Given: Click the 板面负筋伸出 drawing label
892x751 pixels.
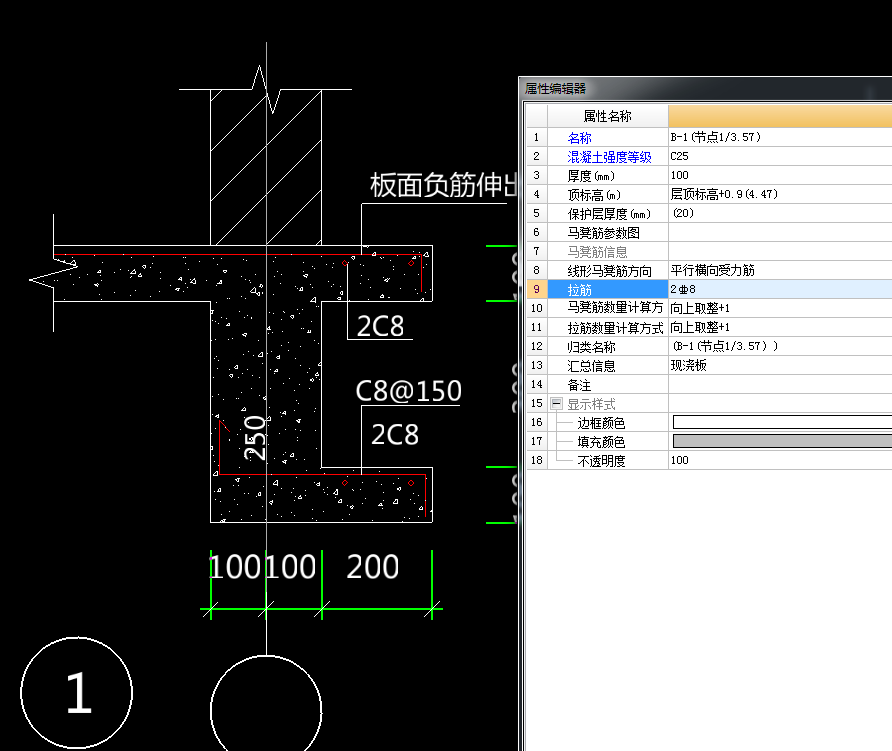Looking at the screenshot, I should point(443,185).
